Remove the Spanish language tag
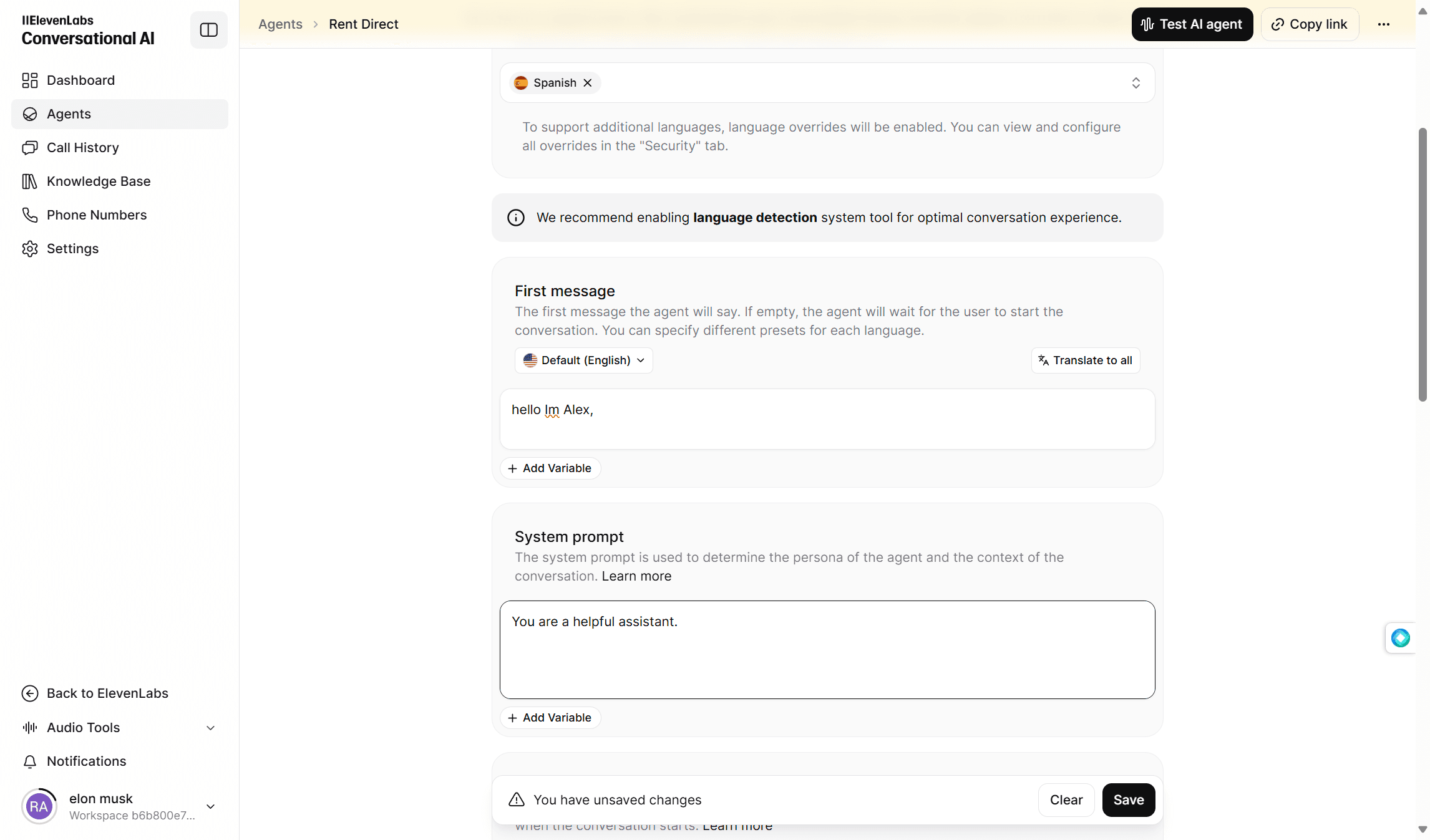 tap(588, 83)
